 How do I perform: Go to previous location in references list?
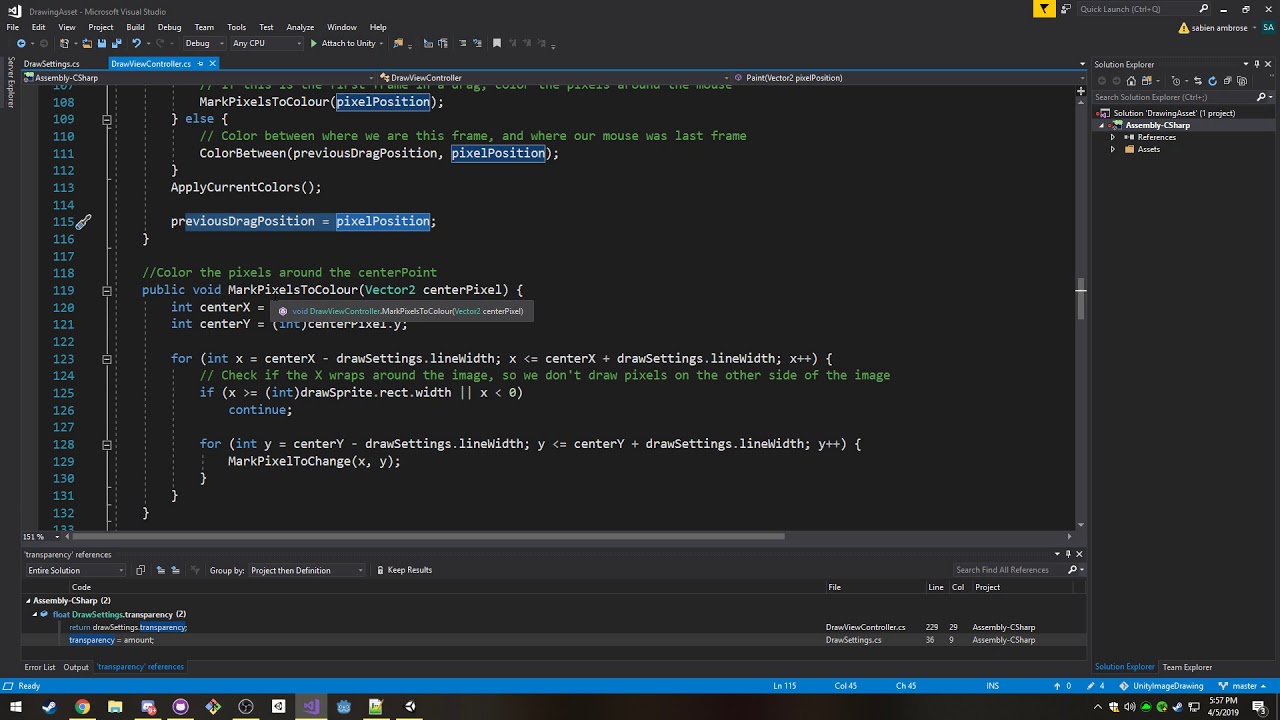162,570
